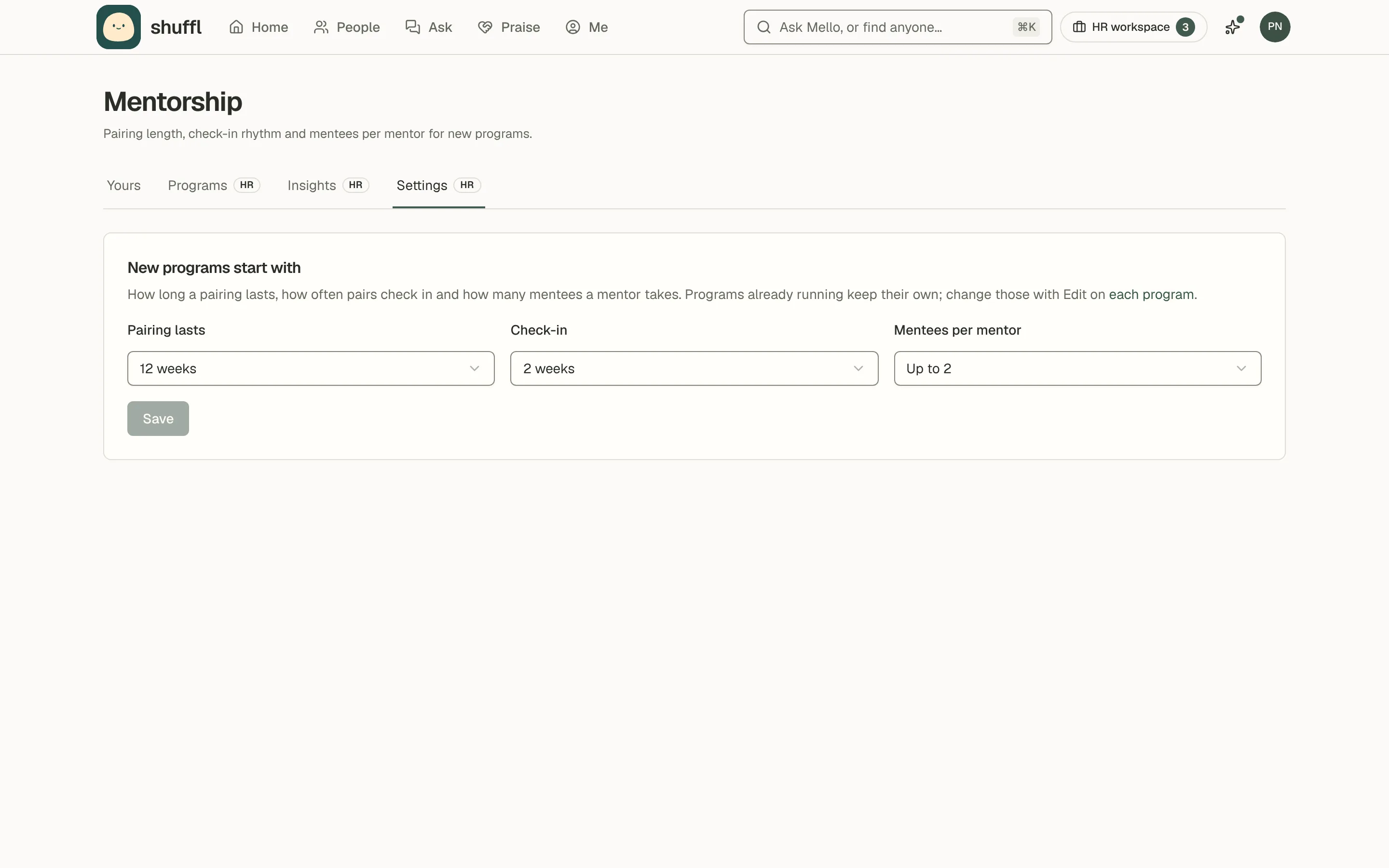Click the Pairing length subtitle text
The image size is (1389, 868).
pos(317,134)
